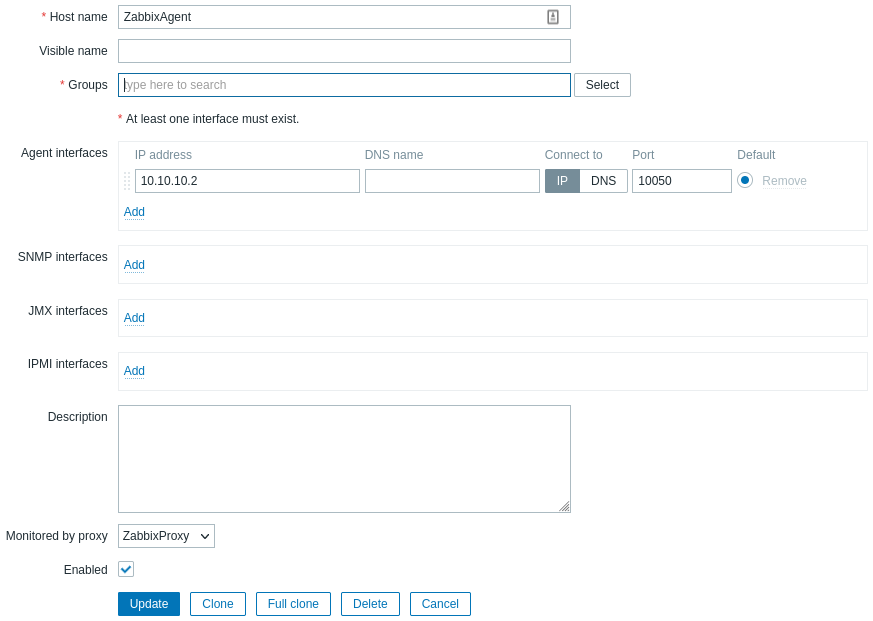Click the drag handle of agent interface row
Viewport: 873px width, 621px height.
click(127, 181)
